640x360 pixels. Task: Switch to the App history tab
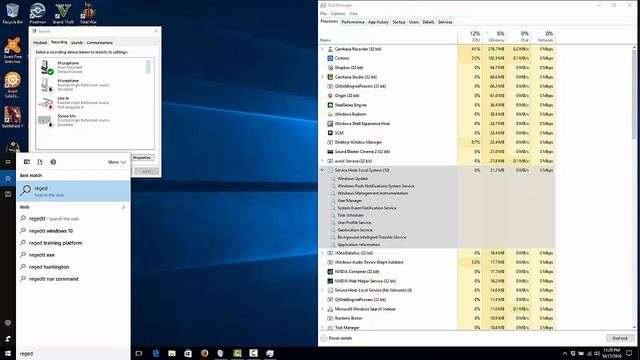point(378,22)
